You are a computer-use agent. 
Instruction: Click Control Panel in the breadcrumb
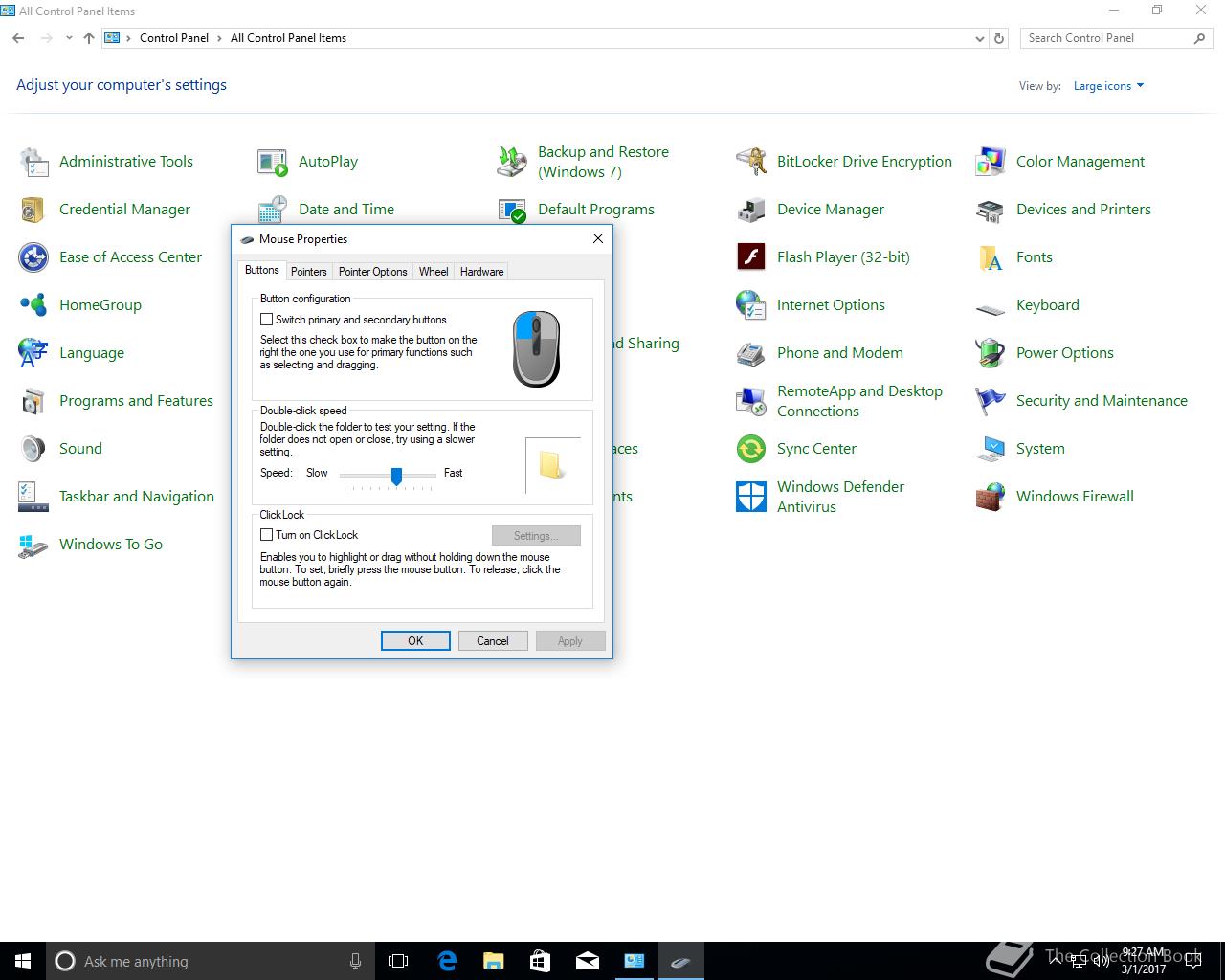tap(174, 38)
